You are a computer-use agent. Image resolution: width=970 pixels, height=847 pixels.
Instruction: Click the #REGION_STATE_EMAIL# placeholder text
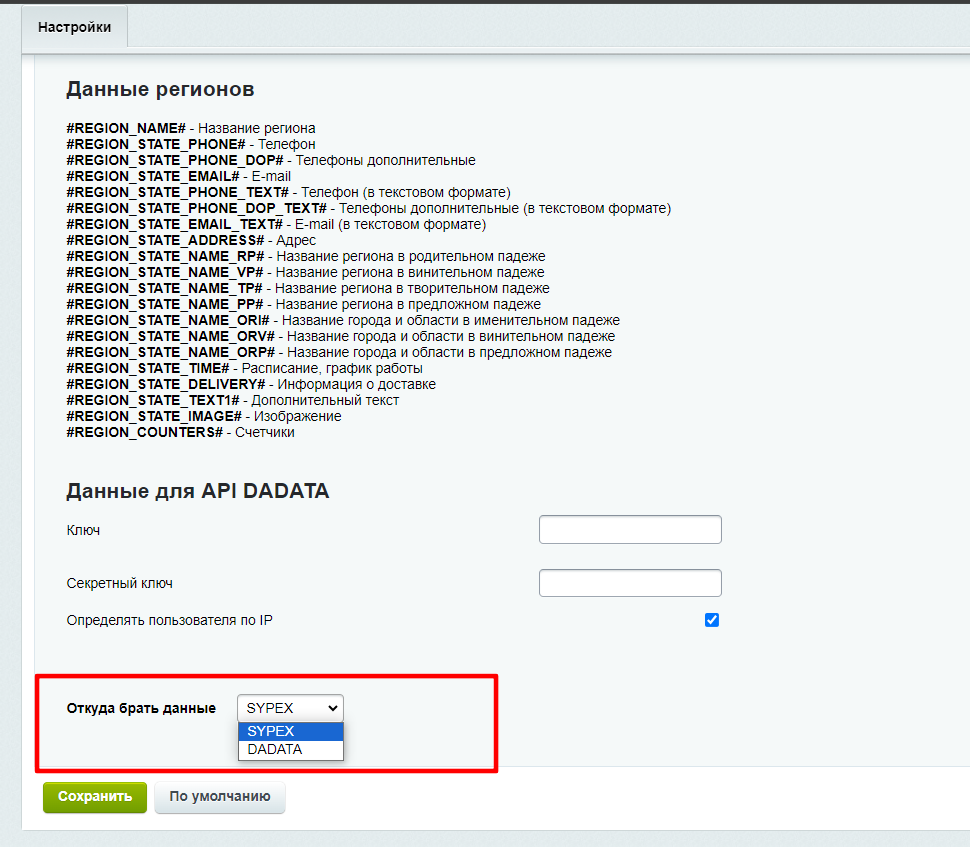coord(153,176)
